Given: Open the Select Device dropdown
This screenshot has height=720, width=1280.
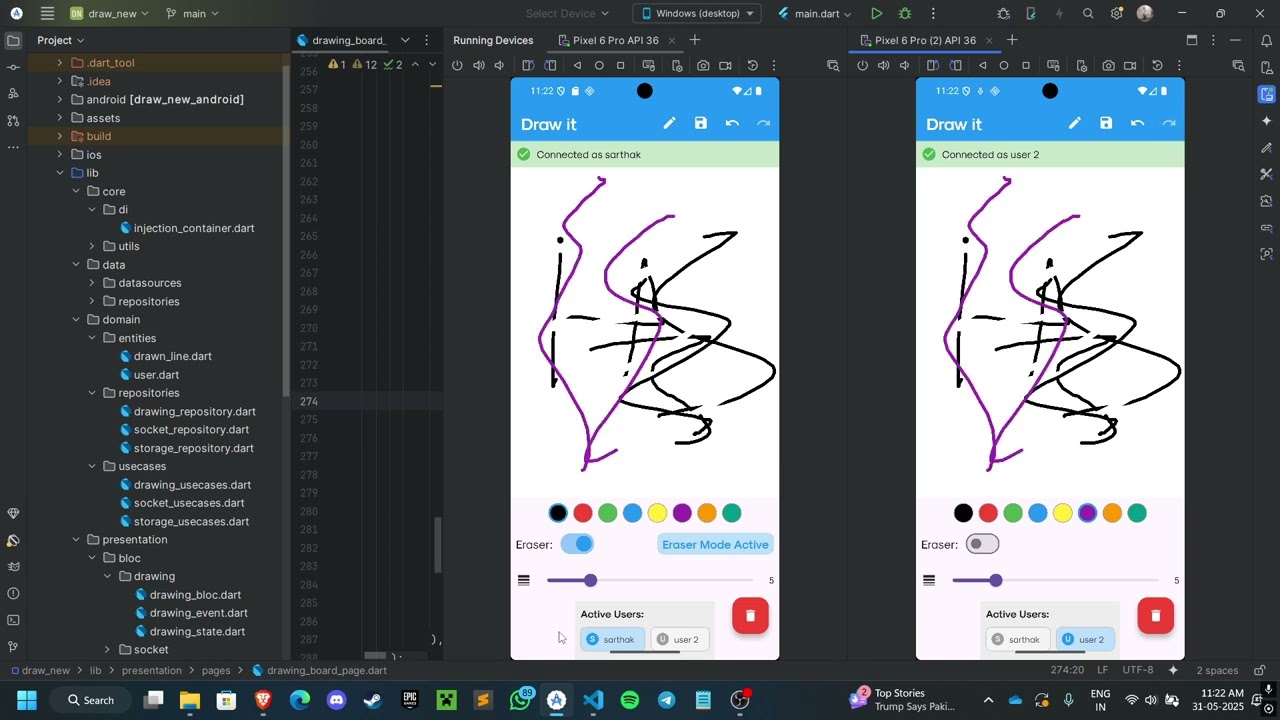Looking at the screenshot, I should 567,14.
